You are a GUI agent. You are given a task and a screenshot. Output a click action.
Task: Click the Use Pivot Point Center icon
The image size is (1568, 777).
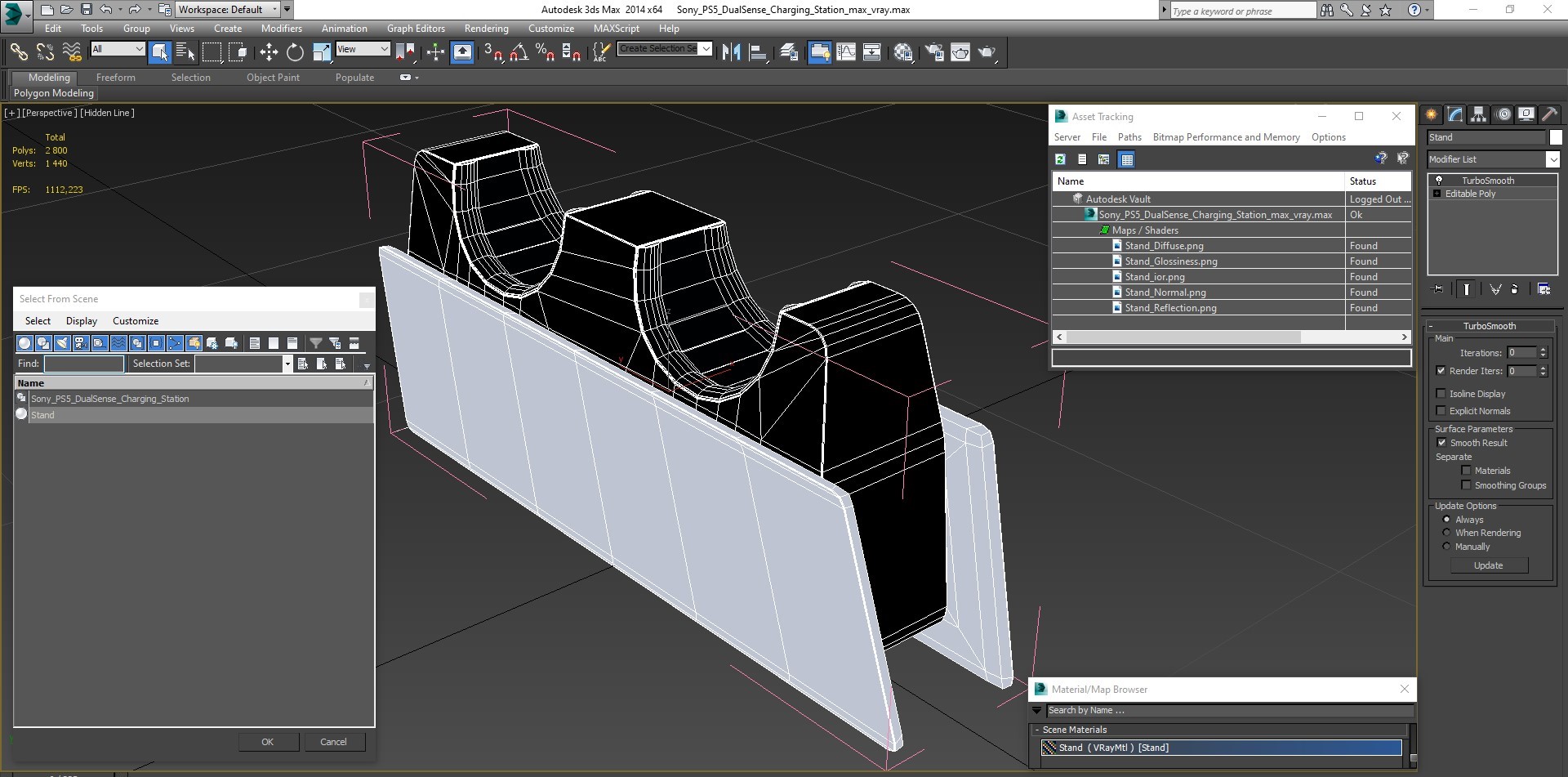coord(405,52)
